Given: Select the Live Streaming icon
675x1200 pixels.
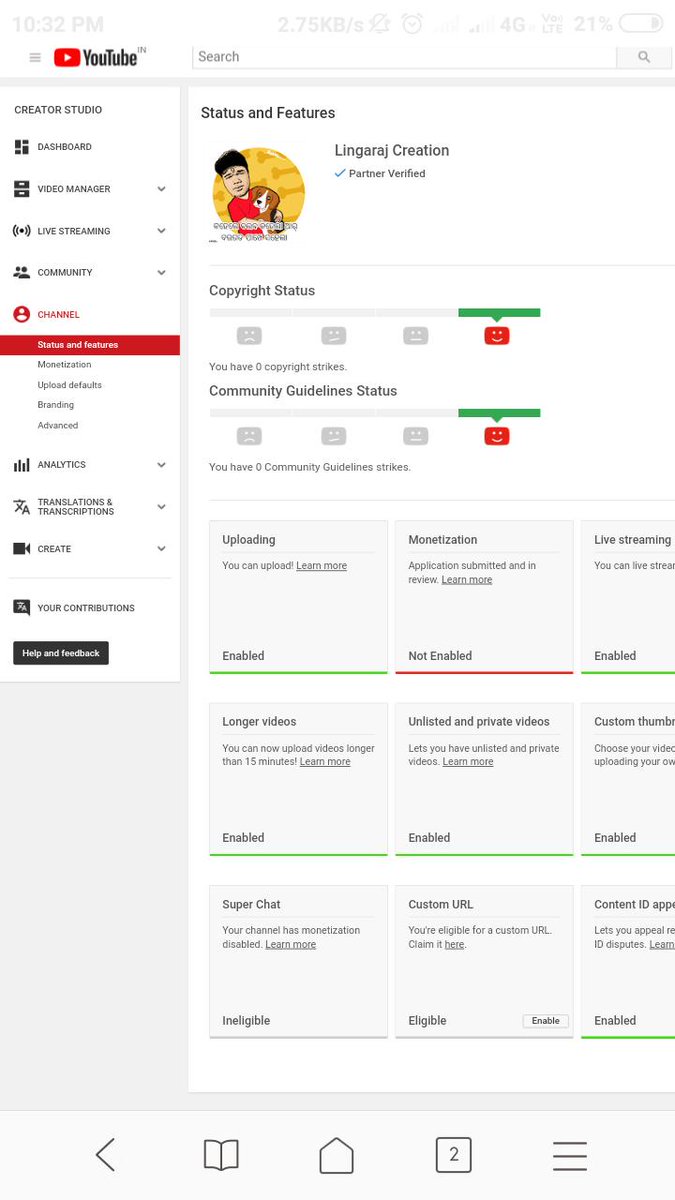Looking at the screenshot, I should coord(22,231).
